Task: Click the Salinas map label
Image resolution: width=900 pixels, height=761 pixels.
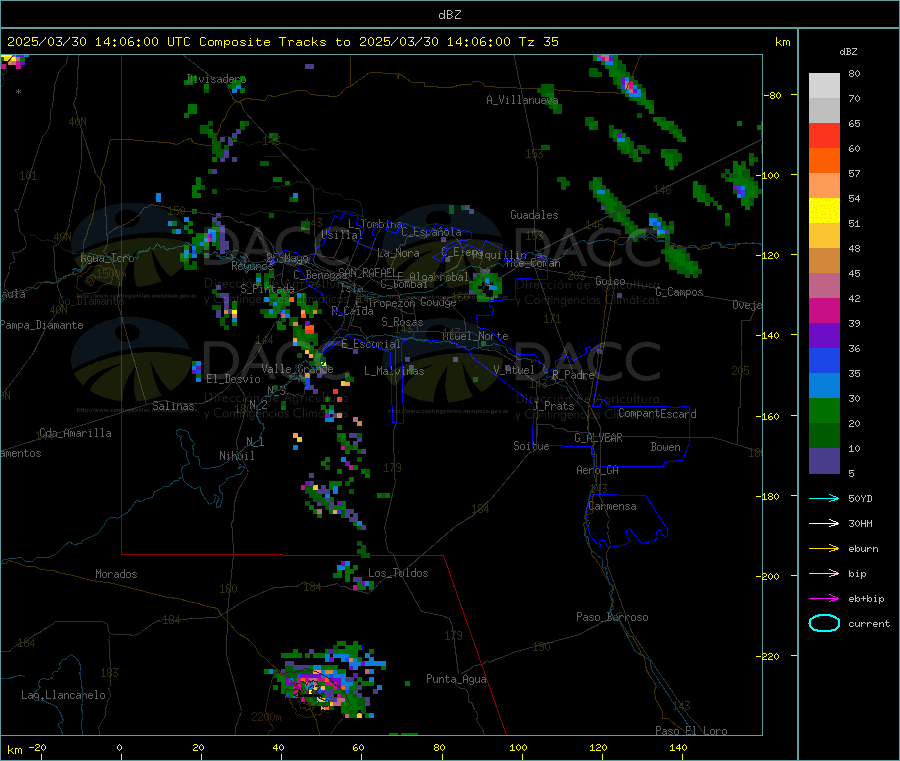Action: click(x=173, y=406)
